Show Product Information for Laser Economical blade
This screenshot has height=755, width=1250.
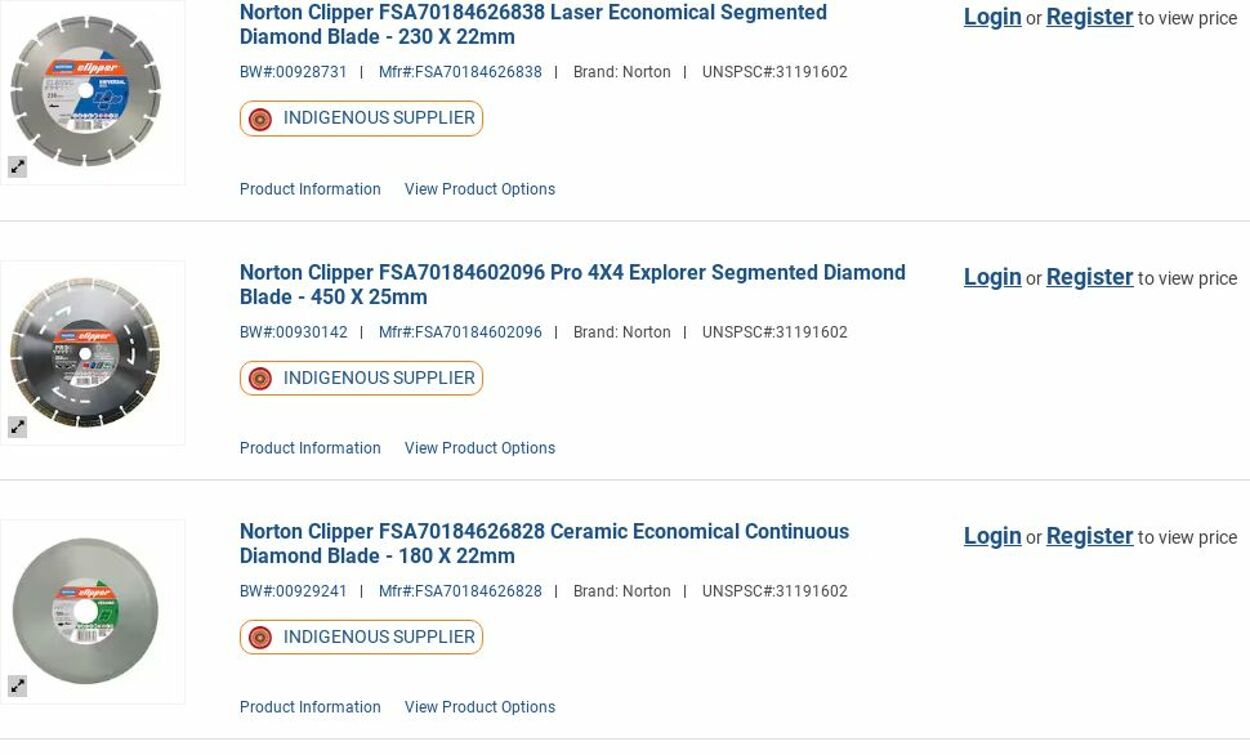(x=310, y=189)
